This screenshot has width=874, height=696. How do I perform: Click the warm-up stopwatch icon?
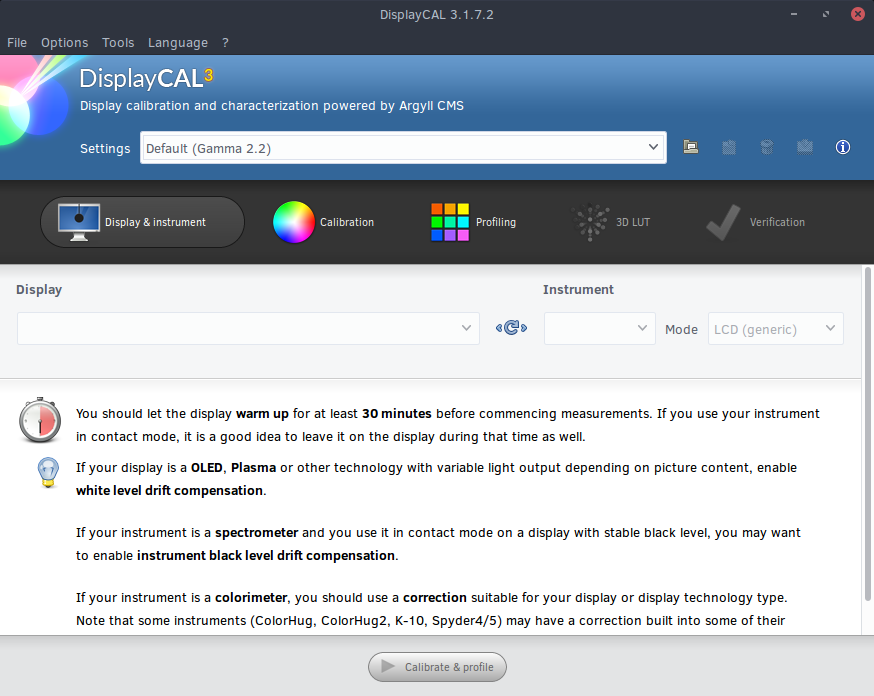coord(40,421)
